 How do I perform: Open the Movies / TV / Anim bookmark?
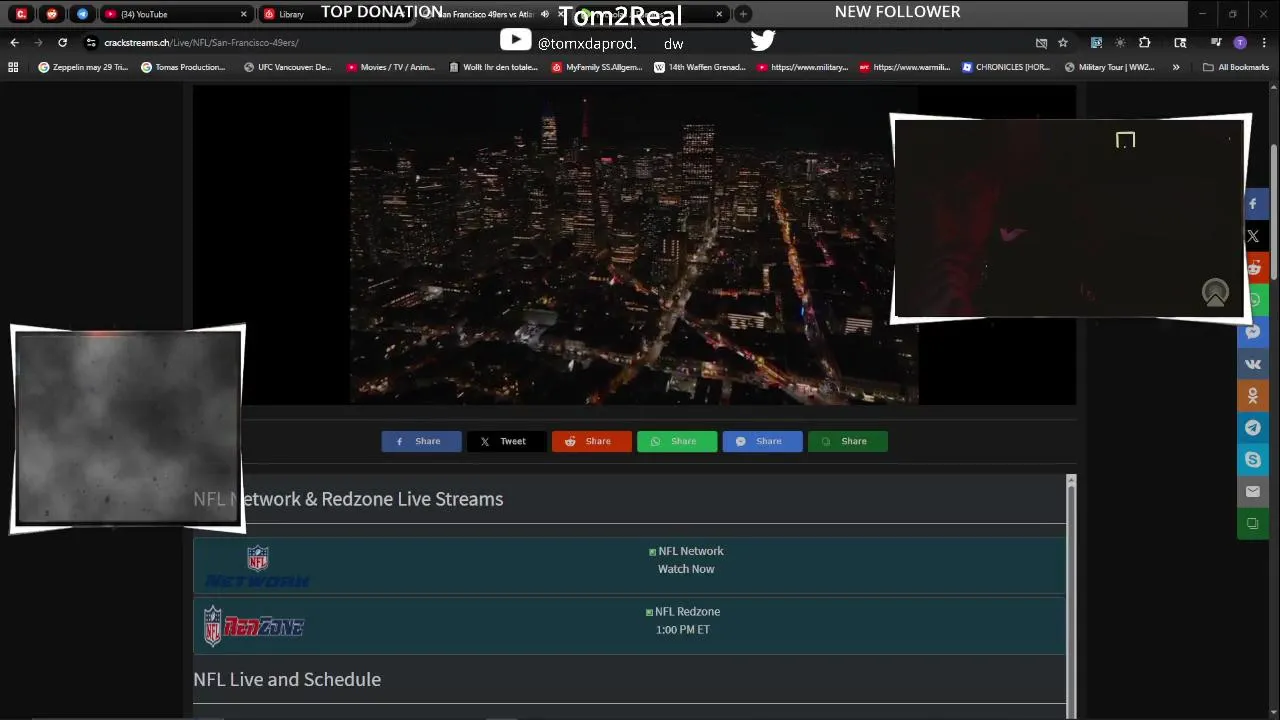390,67
